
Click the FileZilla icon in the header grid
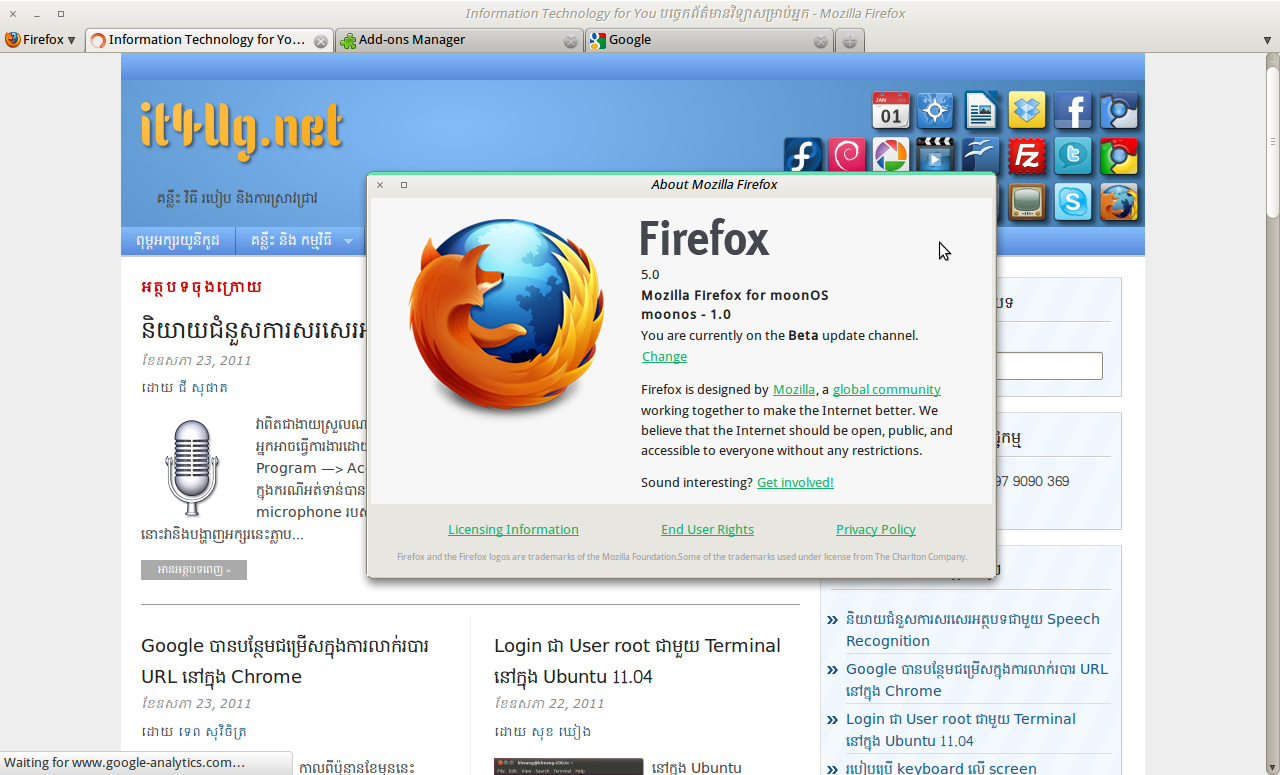tap(1027, 155)
